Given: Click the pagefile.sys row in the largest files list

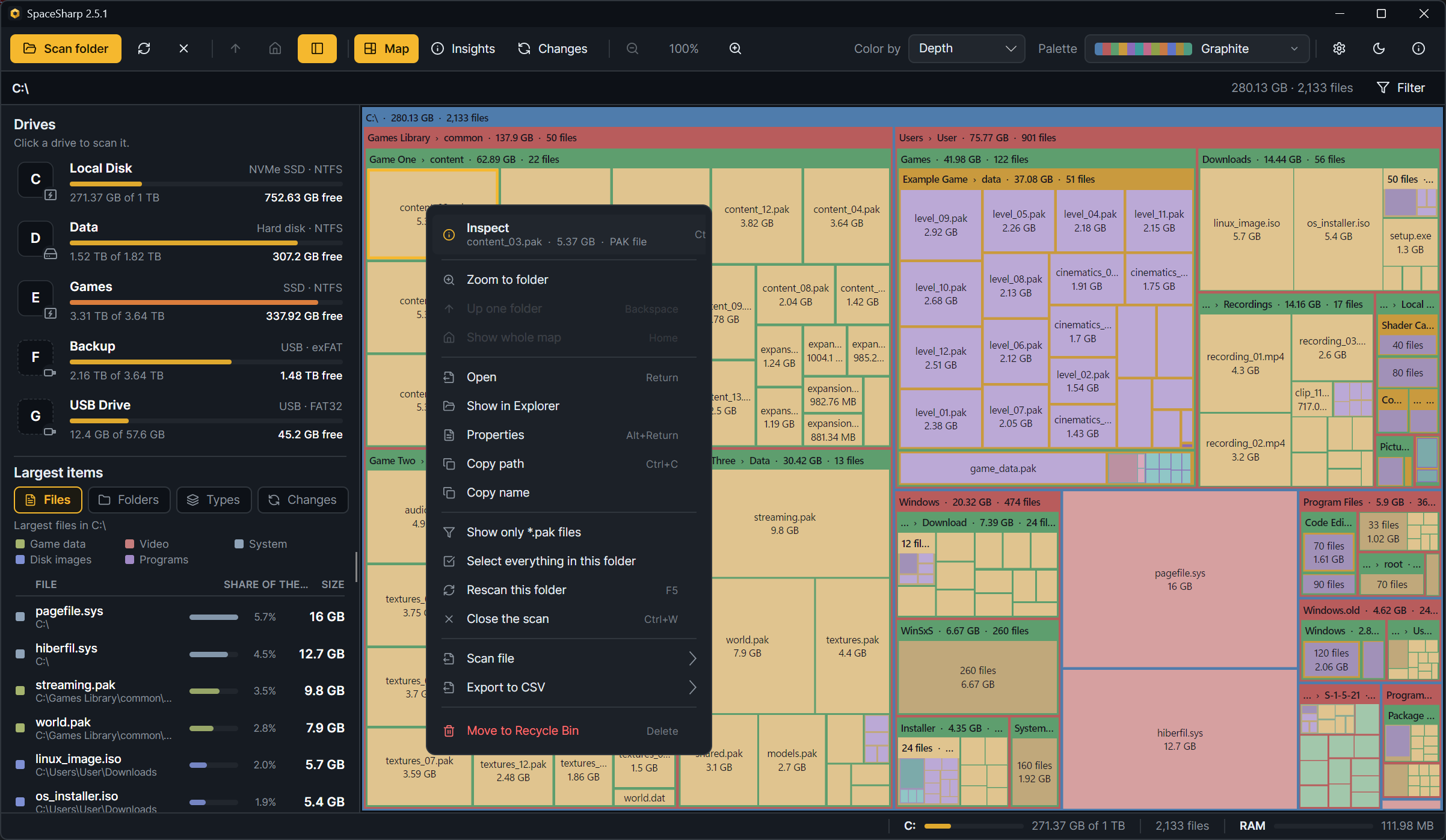Looking at the screenshot, I should (x=179, y=617).
